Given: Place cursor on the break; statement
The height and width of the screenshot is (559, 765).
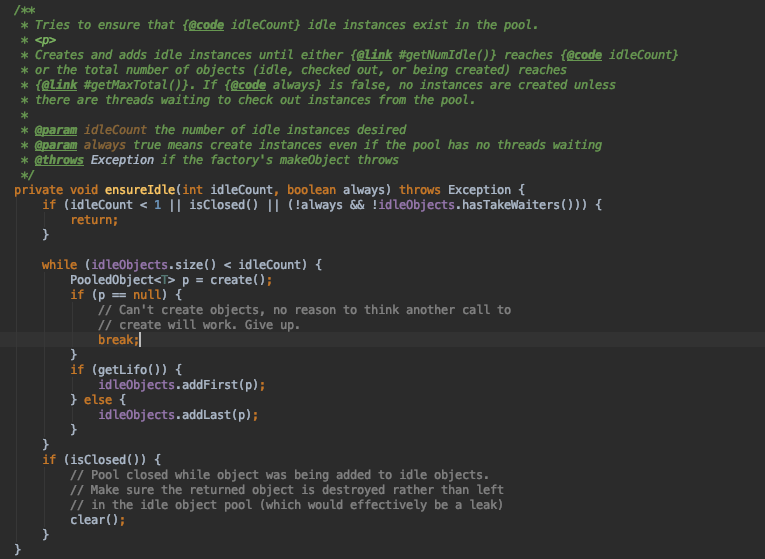Looking at the screenshot, I should (x=118, y=339).
